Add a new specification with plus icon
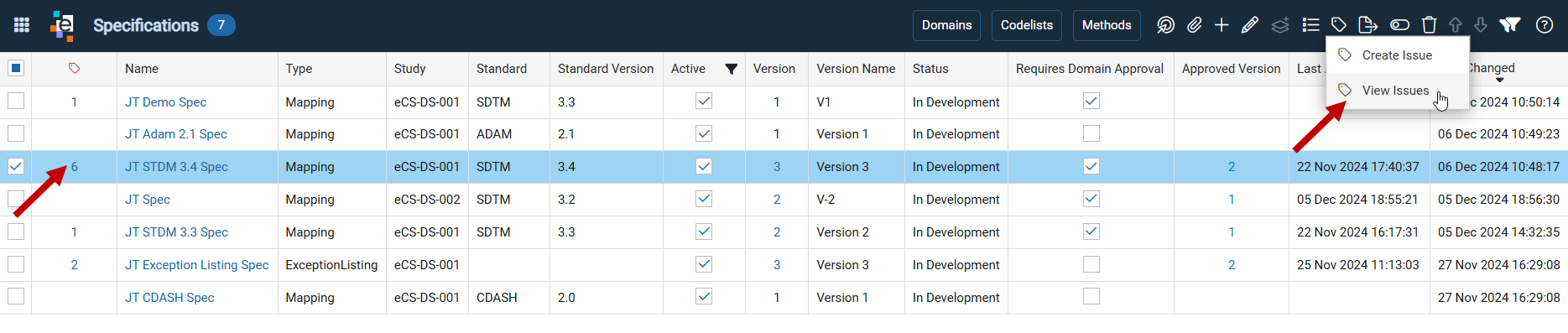The image size is (1568, 333). pyautogui.click(x=1222, y=25)
